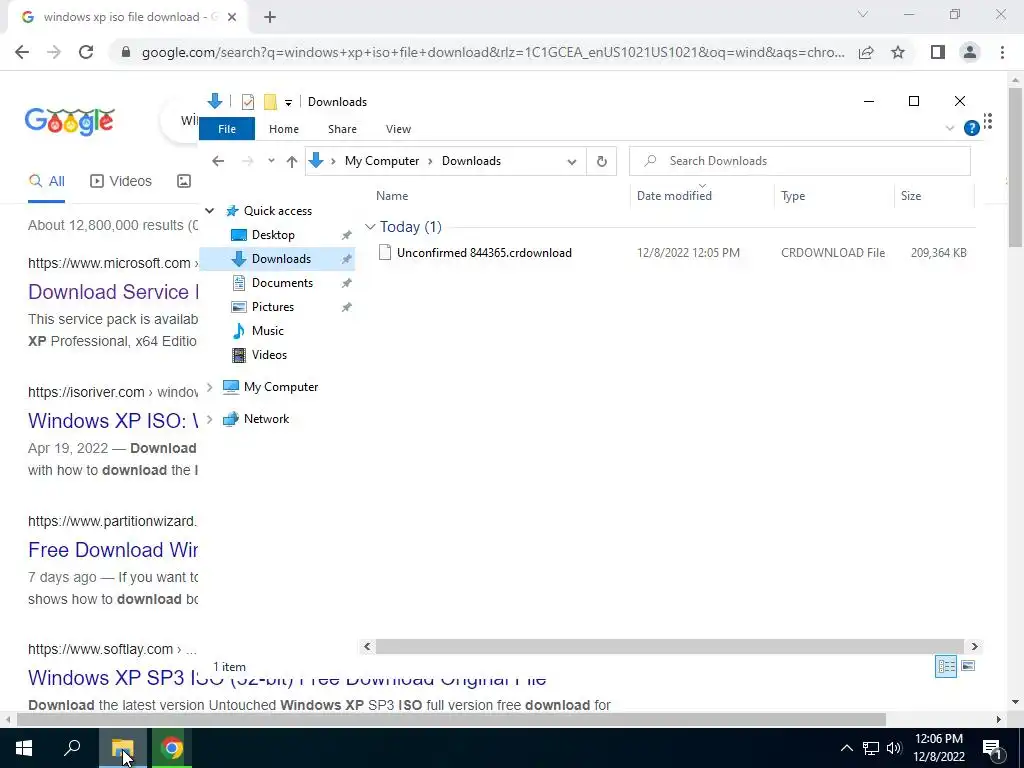This screenshot has width=1024, height=768.
Task: Open volume control in system tray
Action: click(x=894, y=748)
